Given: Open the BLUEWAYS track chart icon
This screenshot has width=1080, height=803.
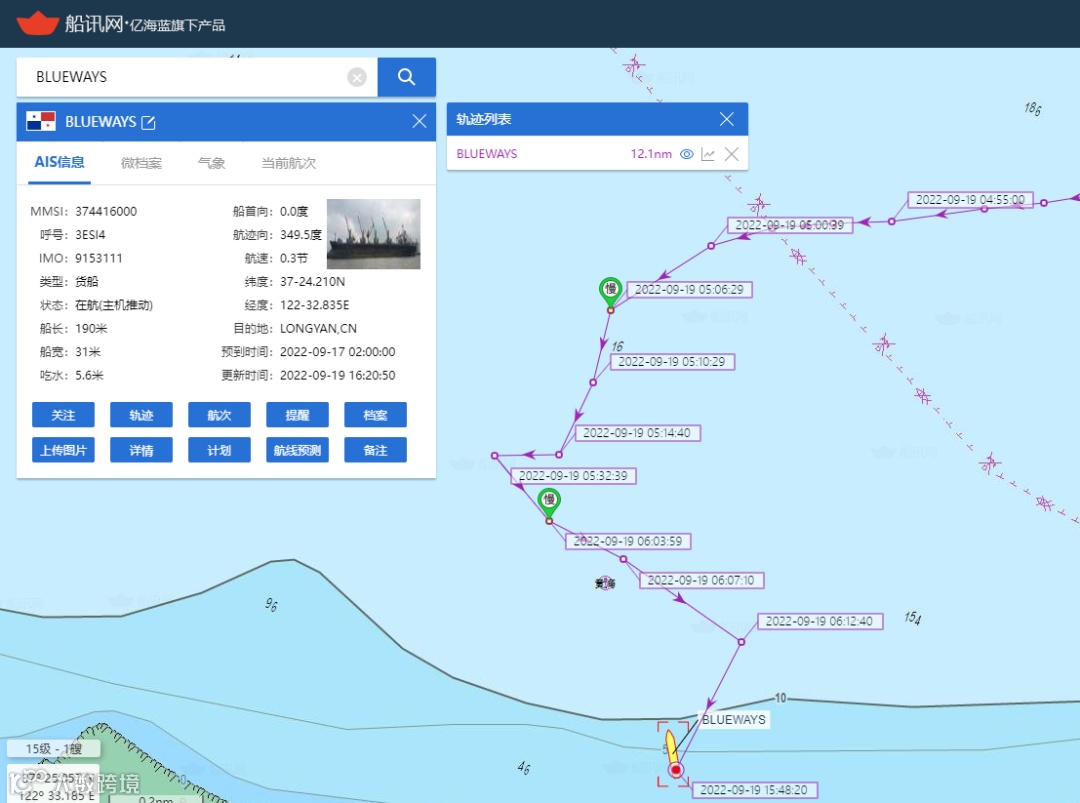Looking at the screenshot, I should [708, 154].
